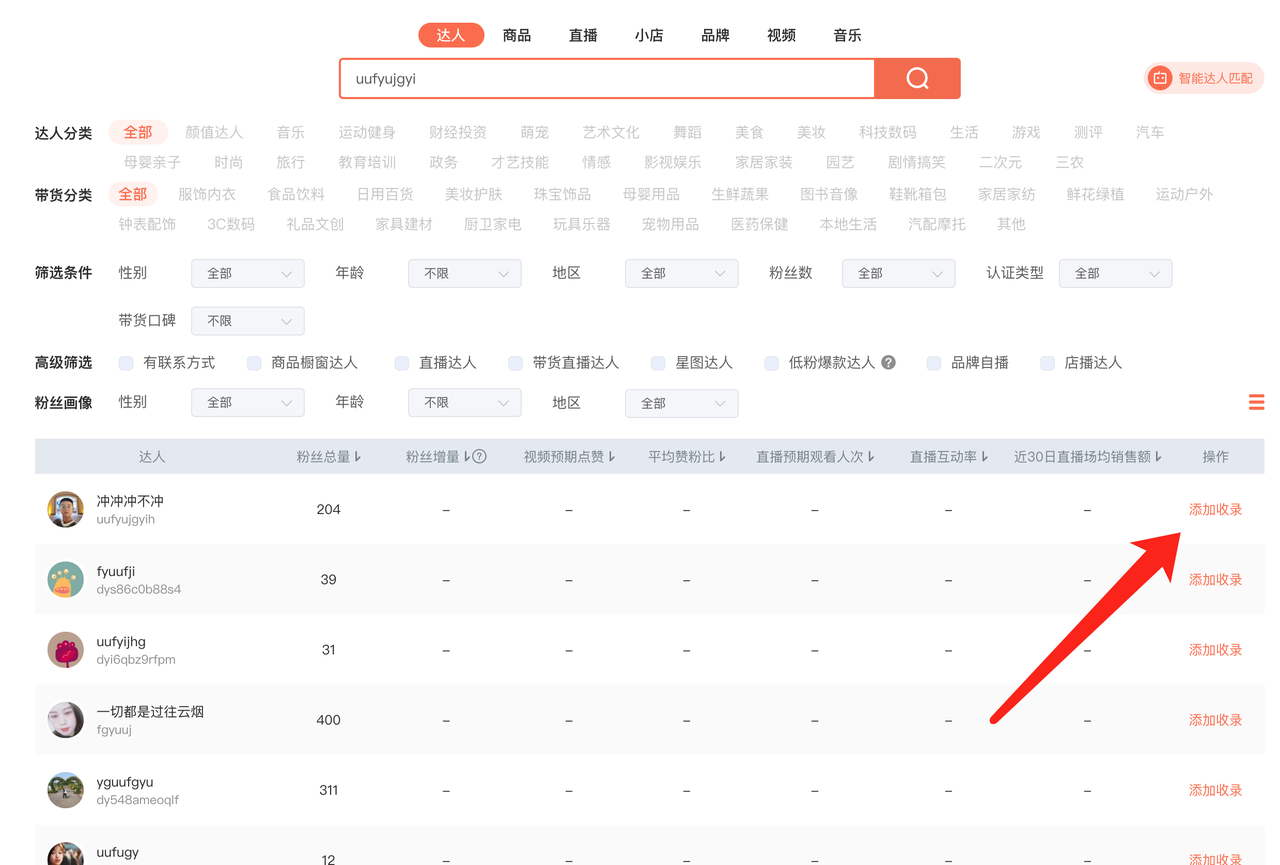Filter by 颜值达人 category

(214, 132)
